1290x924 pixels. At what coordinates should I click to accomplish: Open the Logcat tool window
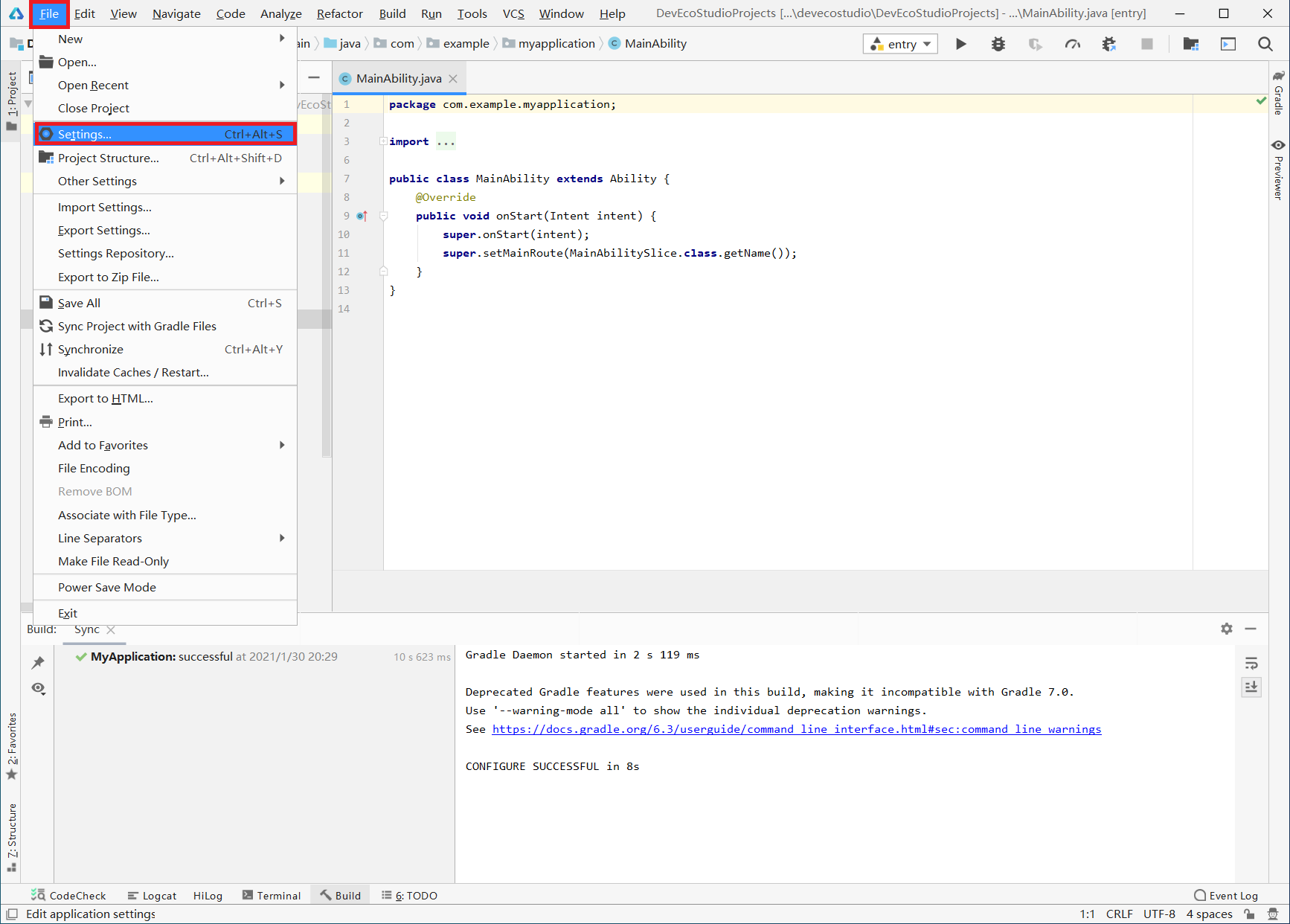click(152, 896)
